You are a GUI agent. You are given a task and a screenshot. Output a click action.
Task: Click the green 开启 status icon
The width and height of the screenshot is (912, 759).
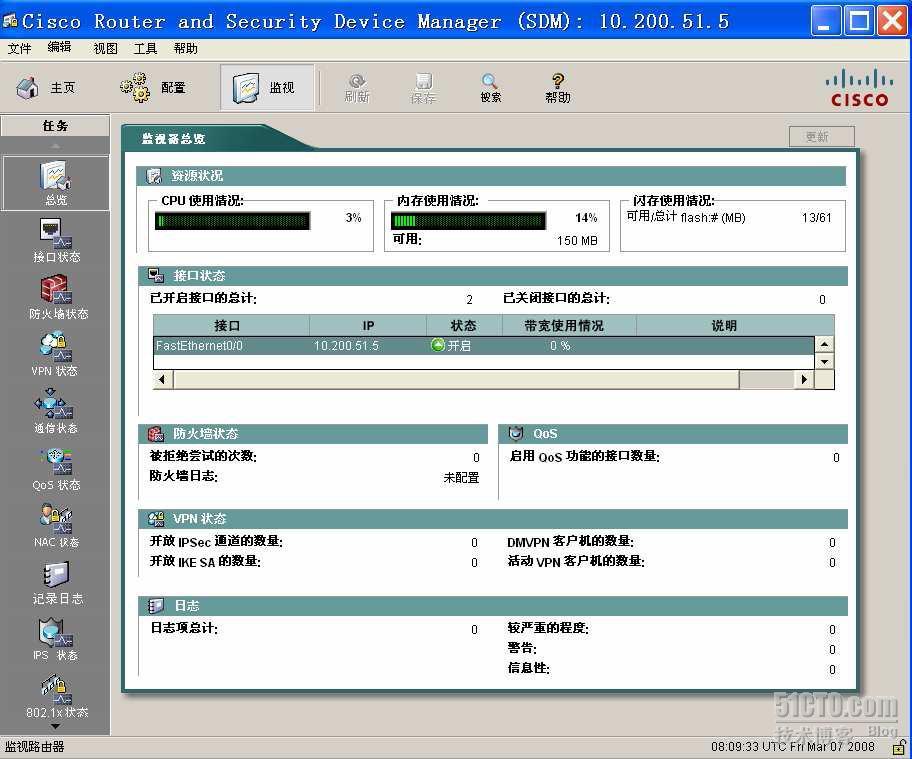(x=437, y=345)
